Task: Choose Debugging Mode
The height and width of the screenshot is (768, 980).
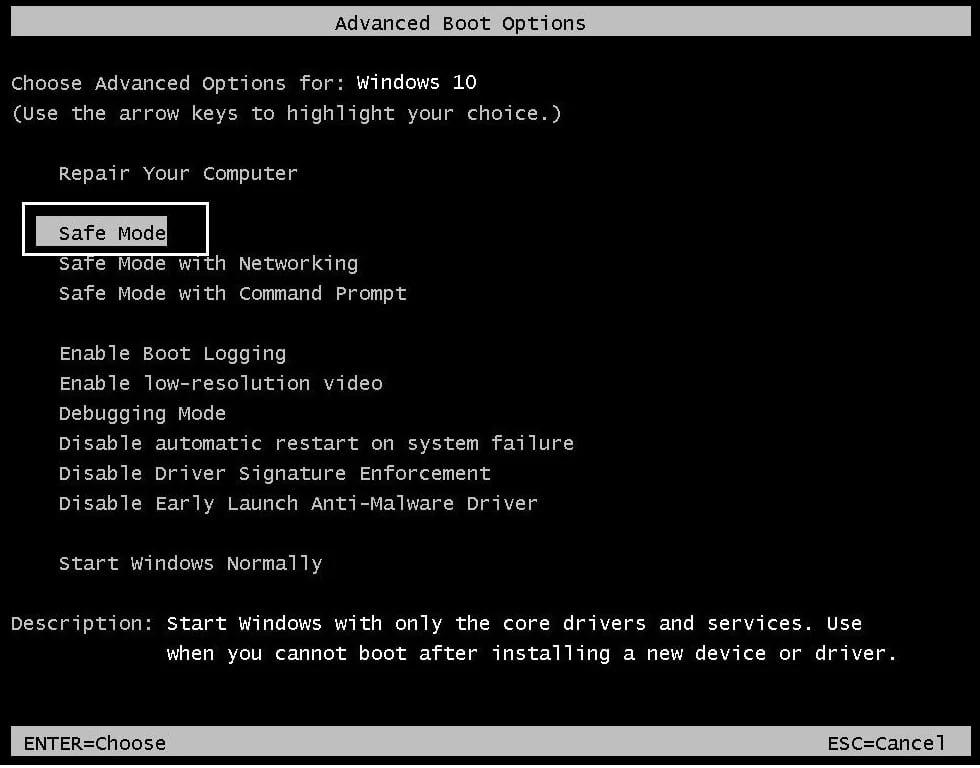Action: click(141, 413)
